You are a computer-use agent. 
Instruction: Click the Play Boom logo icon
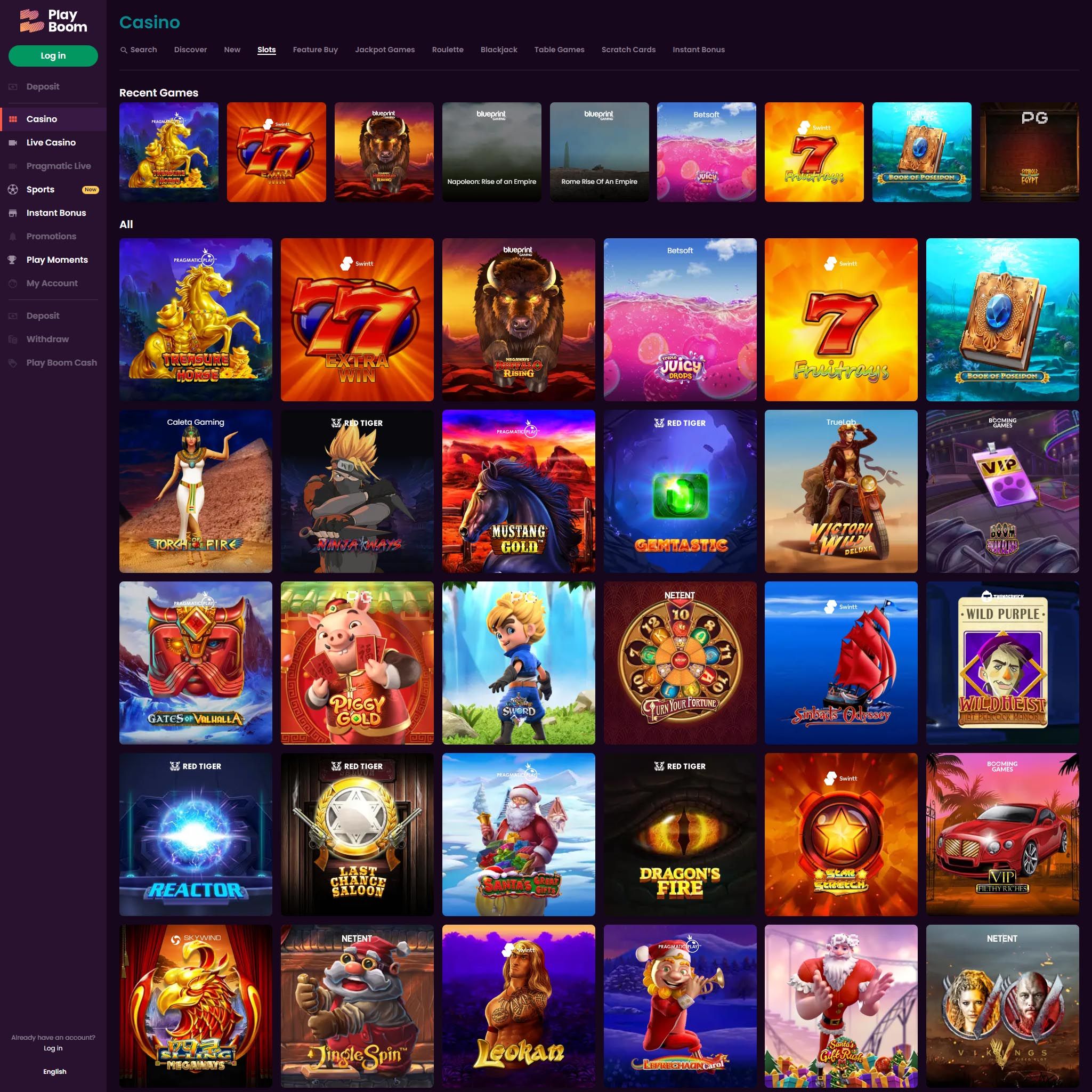click(31, 21)
